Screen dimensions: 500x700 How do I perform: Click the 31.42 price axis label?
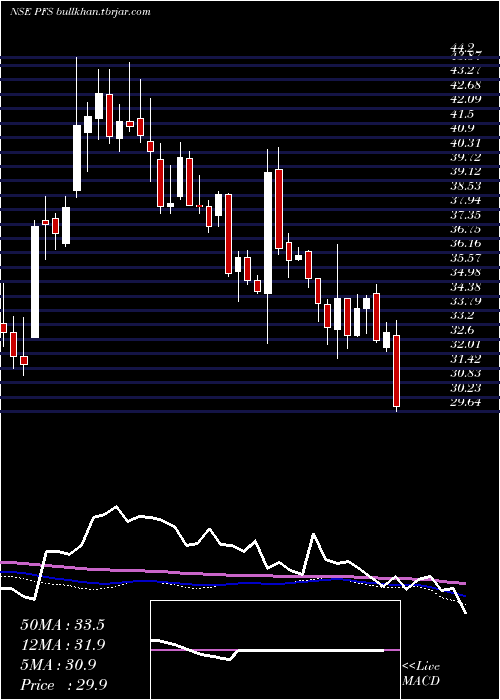click(x=465, y=360)
